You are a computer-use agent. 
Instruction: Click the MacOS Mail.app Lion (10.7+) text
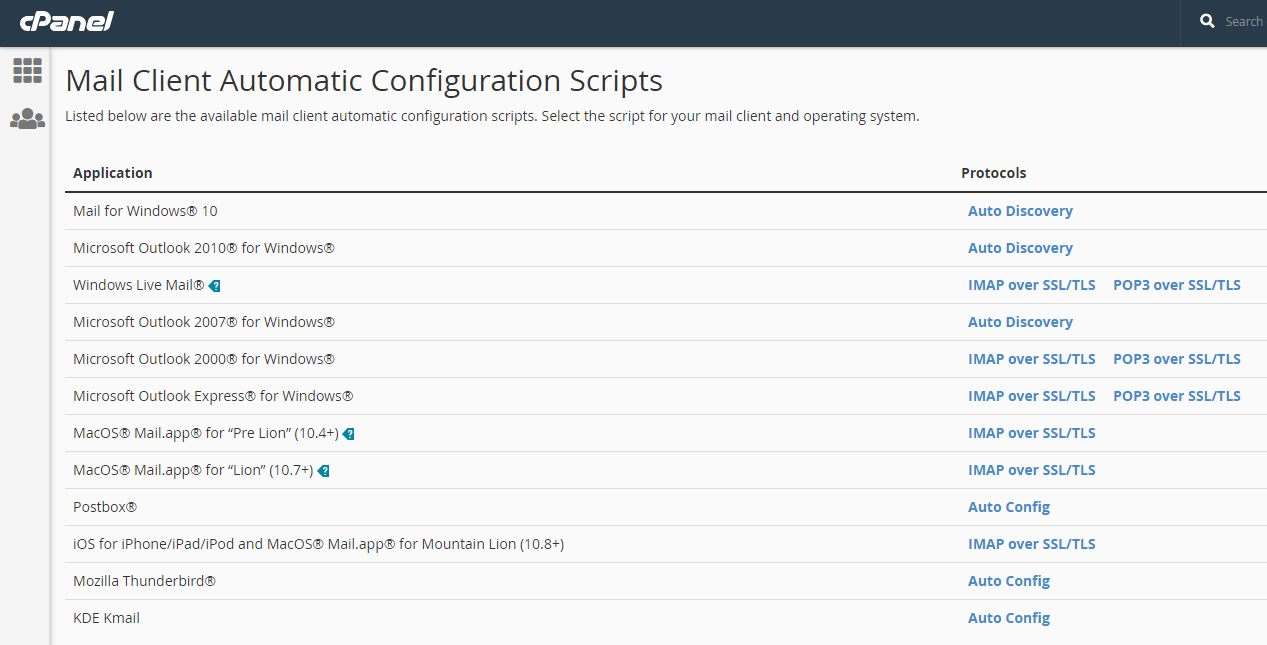[193, 470]
